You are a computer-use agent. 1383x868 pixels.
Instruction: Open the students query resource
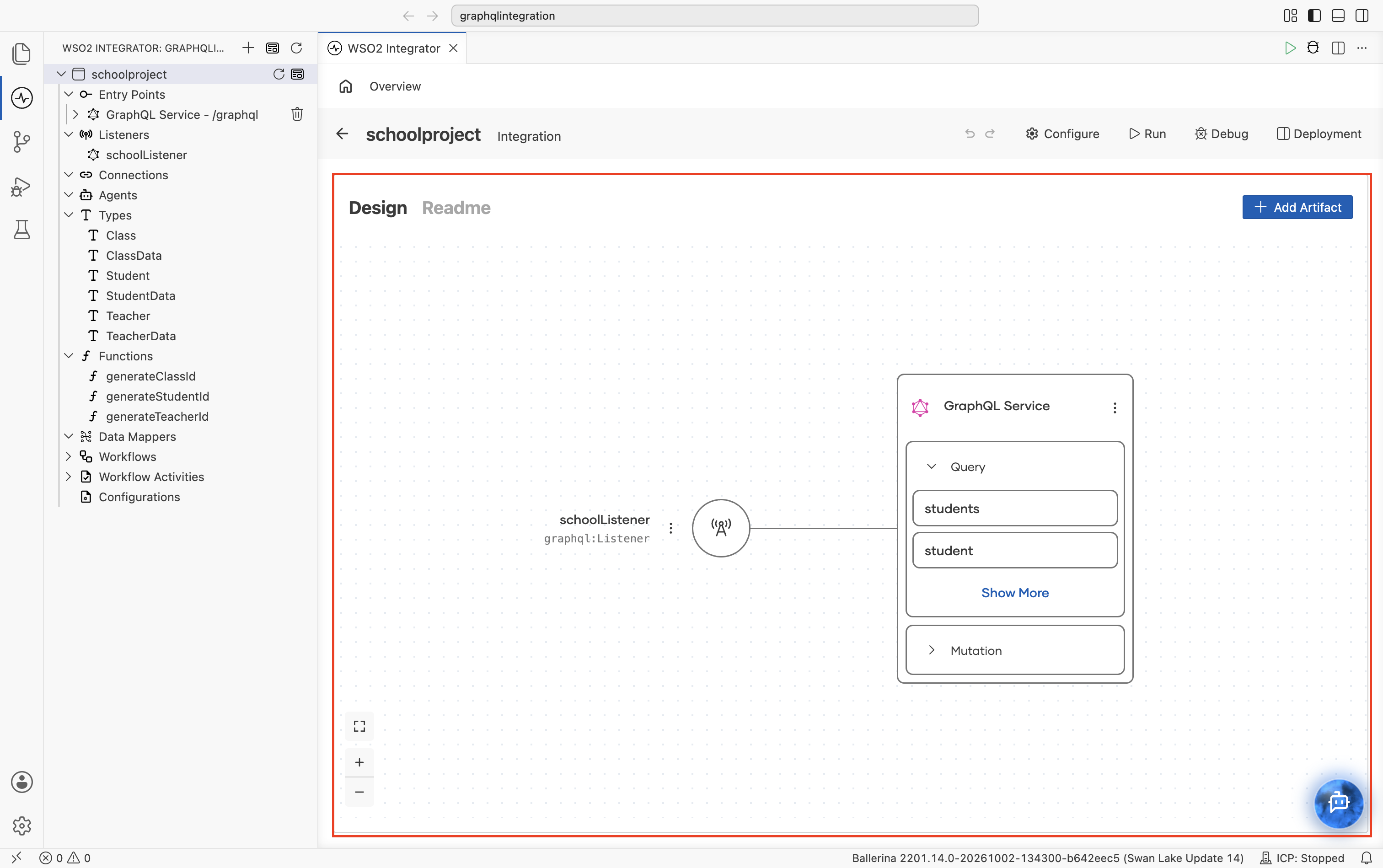point(1014,509)
